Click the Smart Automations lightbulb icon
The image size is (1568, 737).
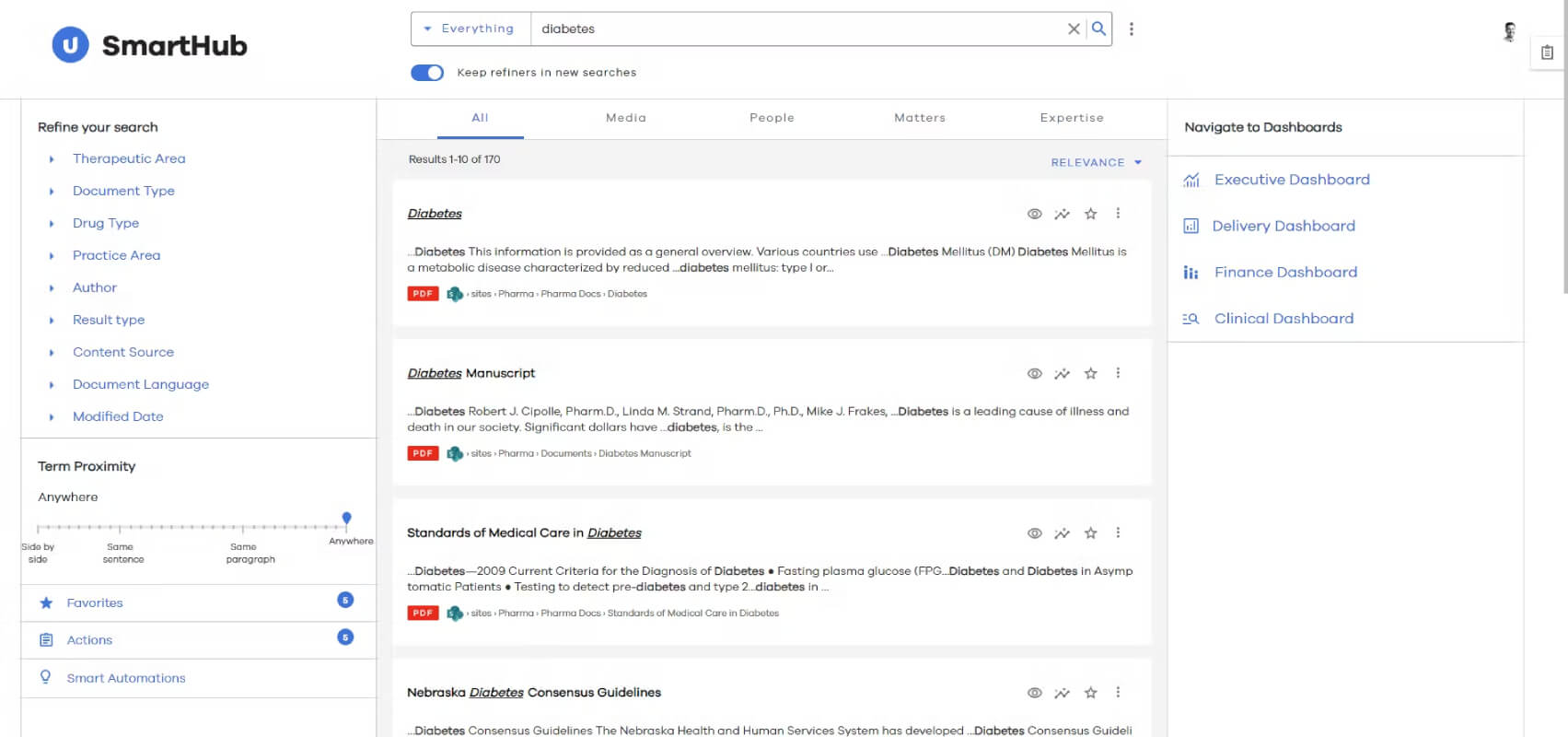[45, 677]
